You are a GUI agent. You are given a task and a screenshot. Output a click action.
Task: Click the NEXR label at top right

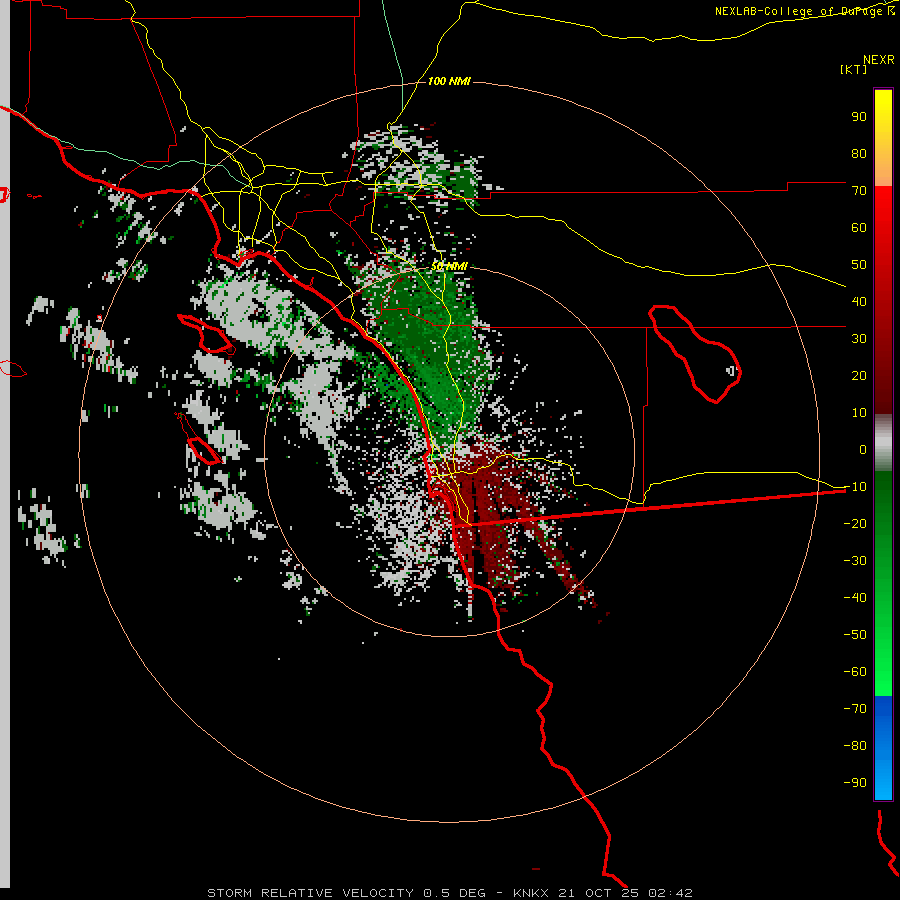(x=879, y=60)
